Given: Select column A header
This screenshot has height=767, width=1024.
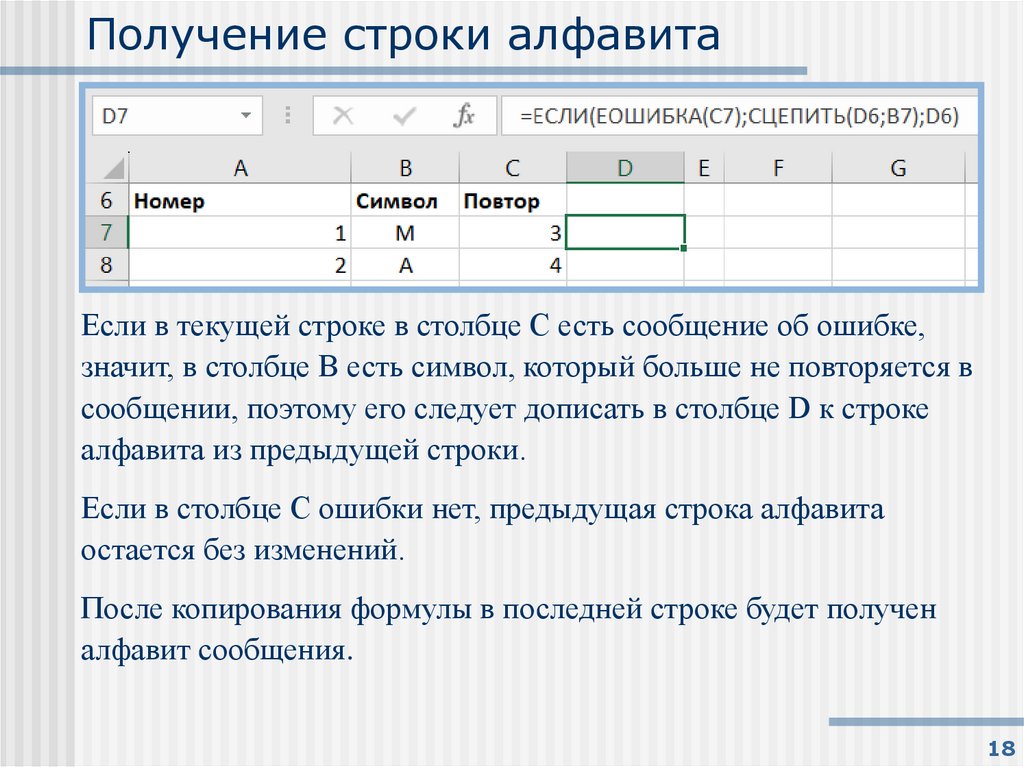Looking at the screenshot, I should [240, 167].
